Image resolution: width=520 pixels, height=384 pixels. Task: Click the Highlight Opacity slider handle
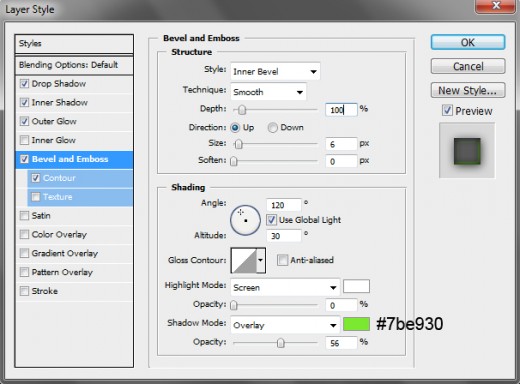coord(234,305)
